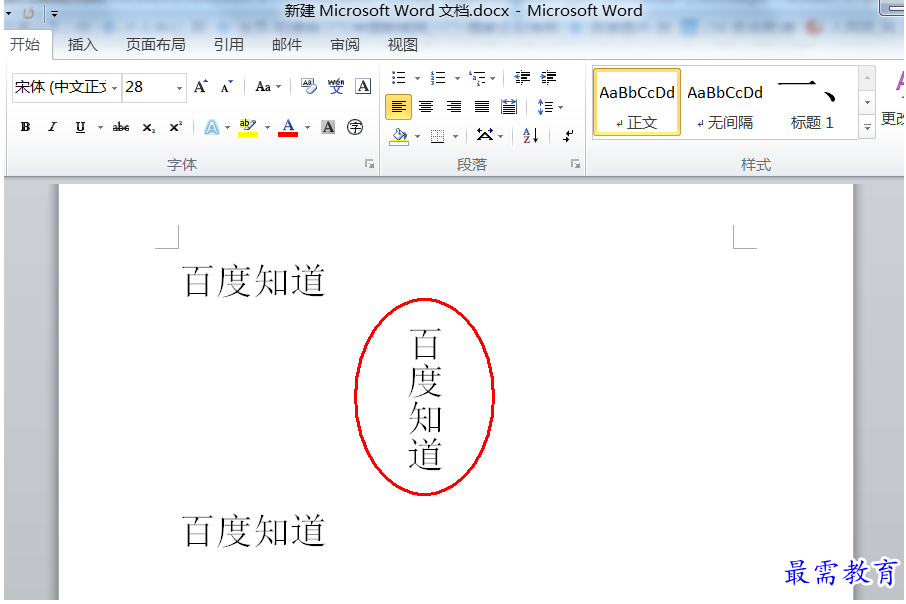Expand the underline style dropdown arrow

coord(100,128)
